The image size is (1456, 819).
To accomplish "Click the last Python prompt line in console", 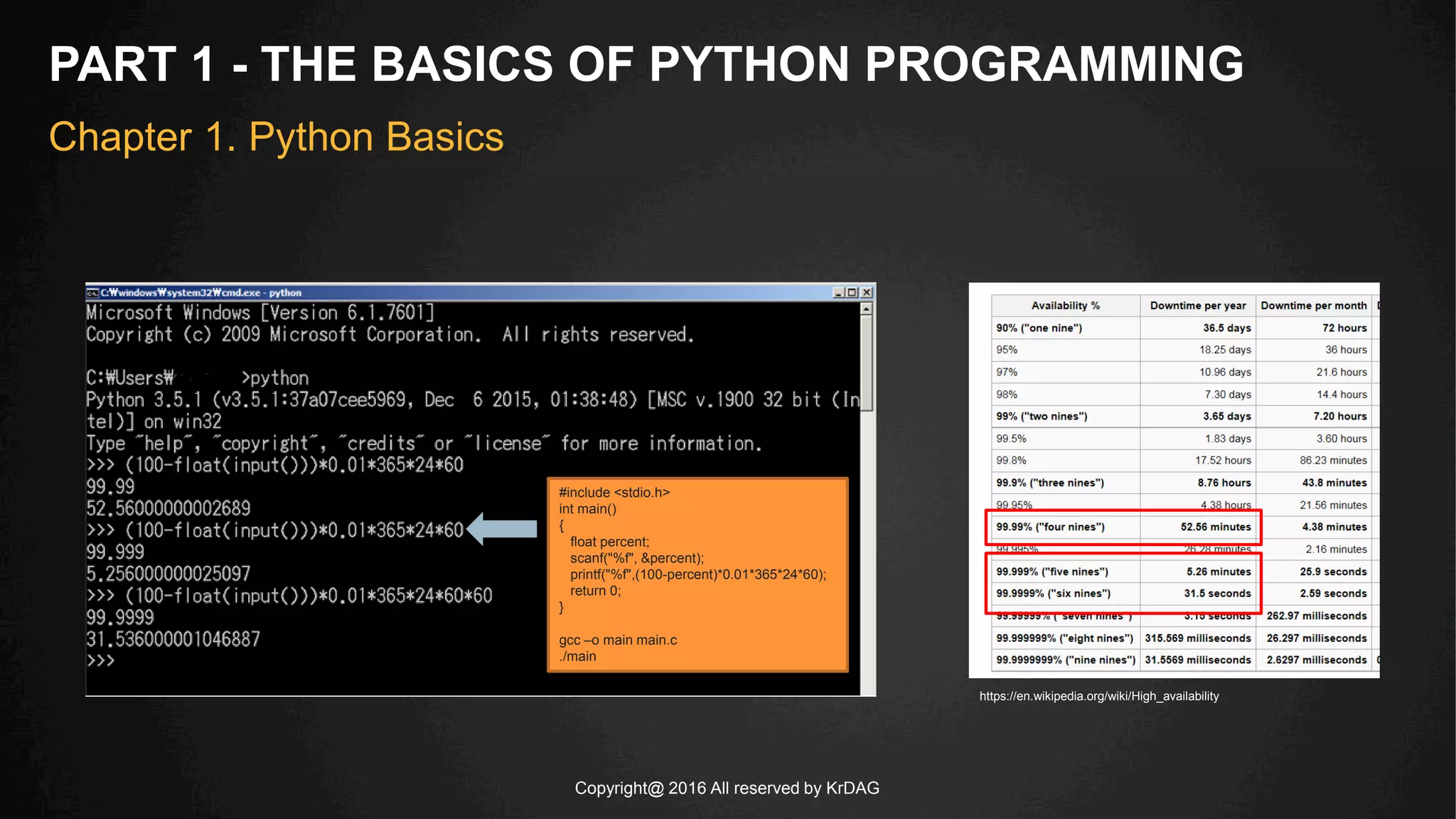I will (101, 660).
